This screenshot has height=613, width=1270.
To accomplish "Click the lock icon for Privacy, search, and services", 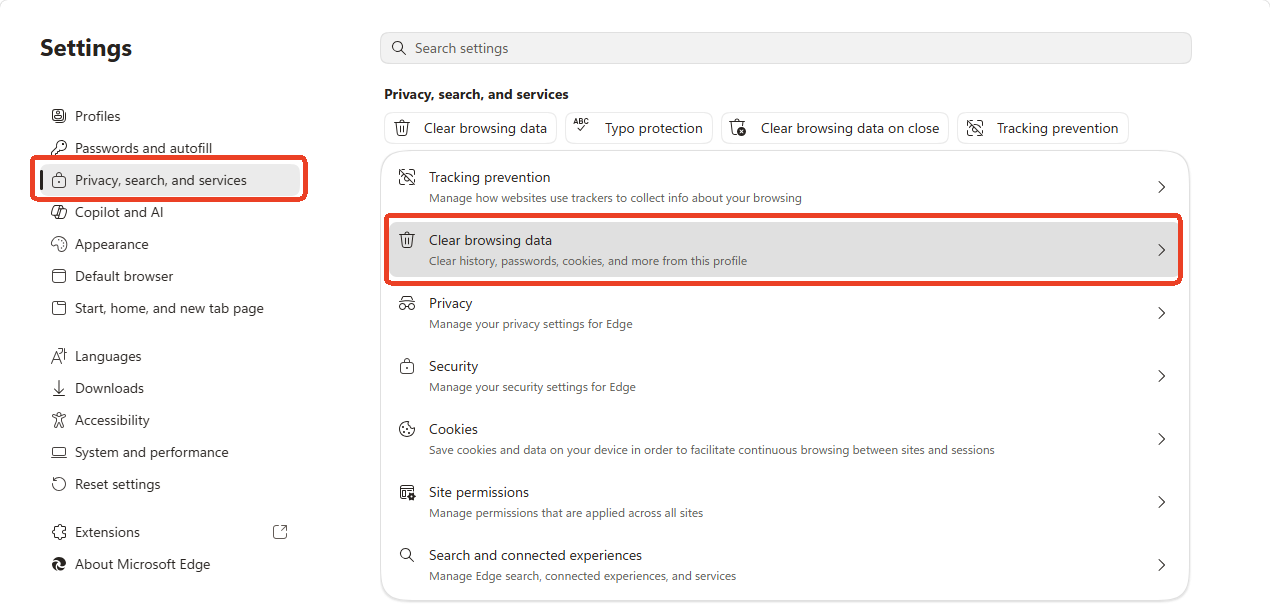I will click(x=59, y=180).
